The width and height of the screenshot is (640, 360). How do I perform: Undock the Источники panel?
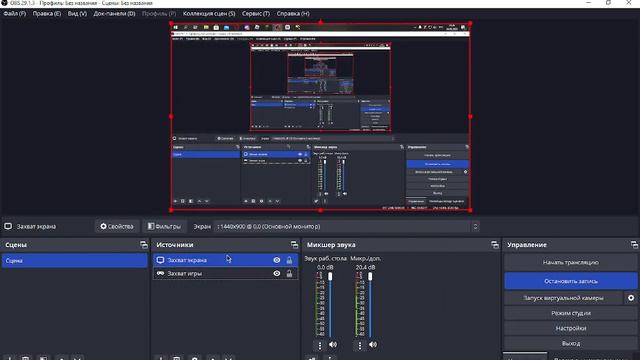coord(294,245)
